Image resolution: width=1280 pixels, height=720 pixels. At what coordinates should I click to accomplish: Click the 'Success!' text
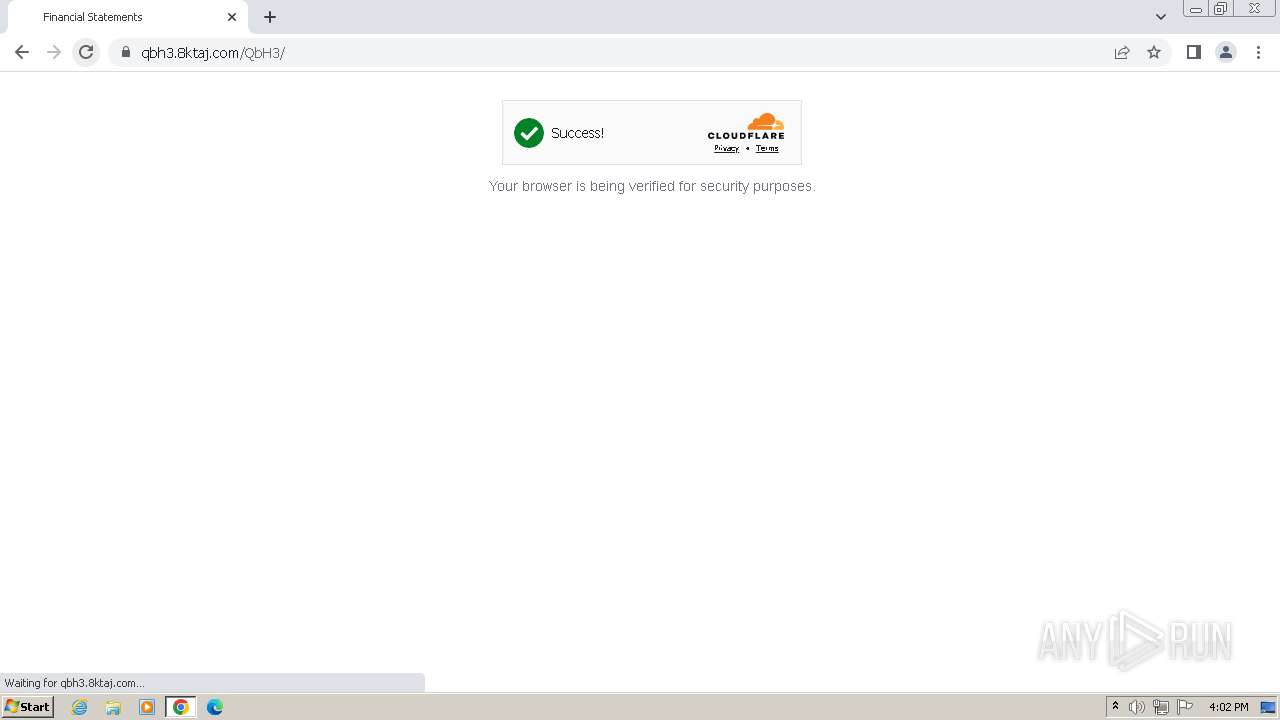577,133
